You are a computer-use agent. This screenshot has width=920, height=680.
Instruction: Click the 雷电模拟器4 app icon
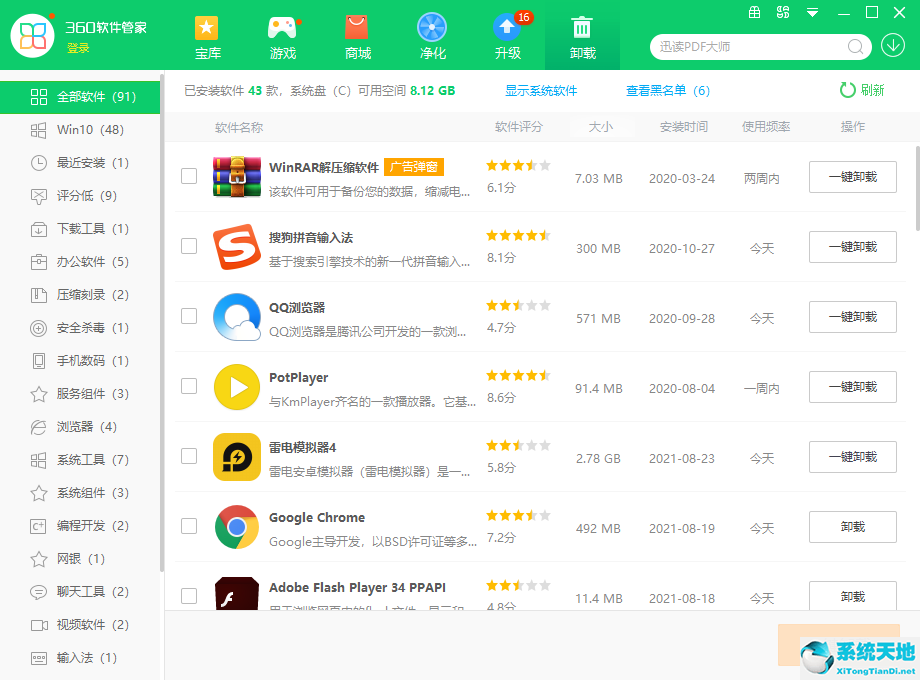(237, 457)
